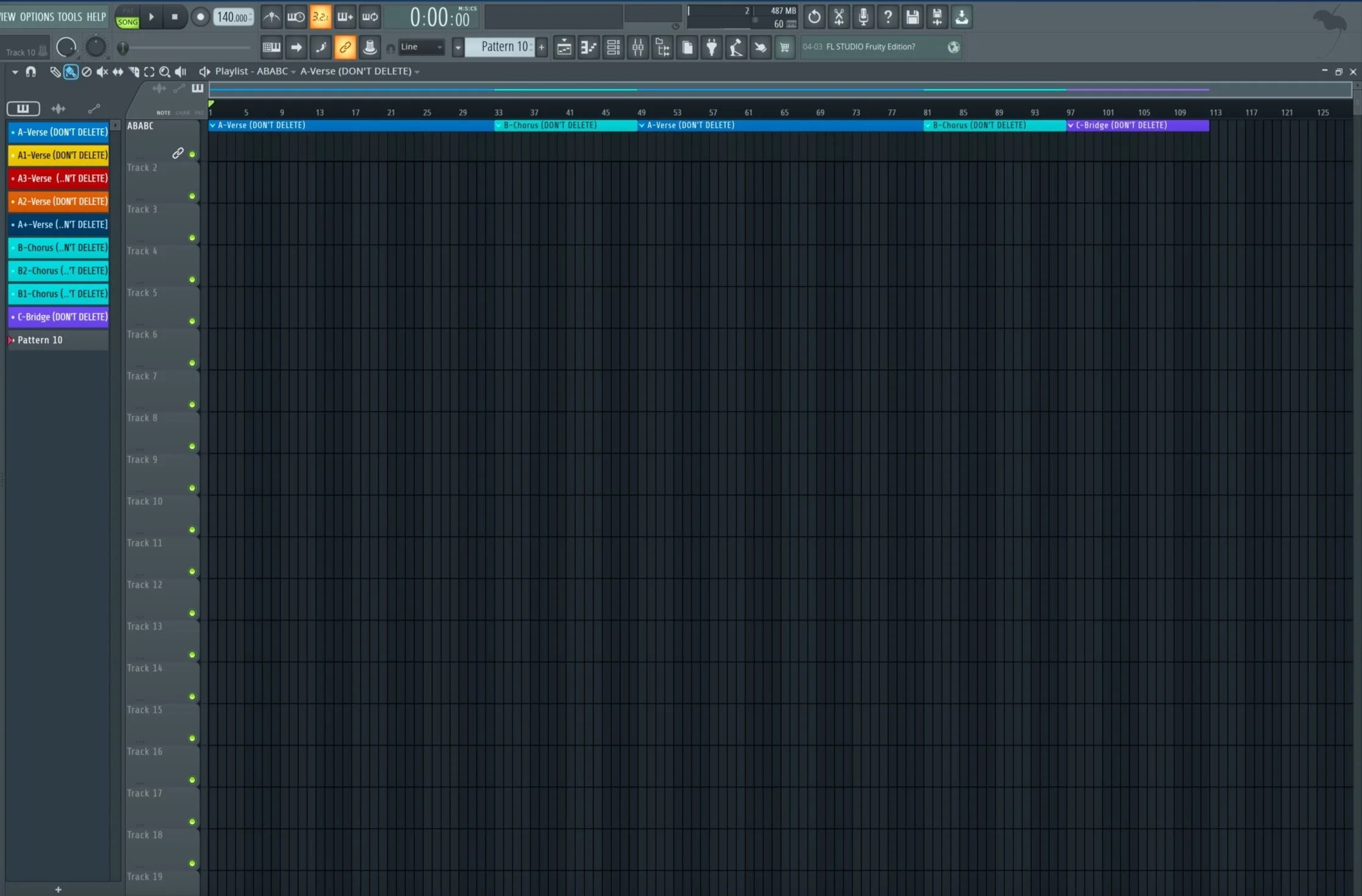Select the Mute tool in playlist toolbar

(x=102, y=72)
